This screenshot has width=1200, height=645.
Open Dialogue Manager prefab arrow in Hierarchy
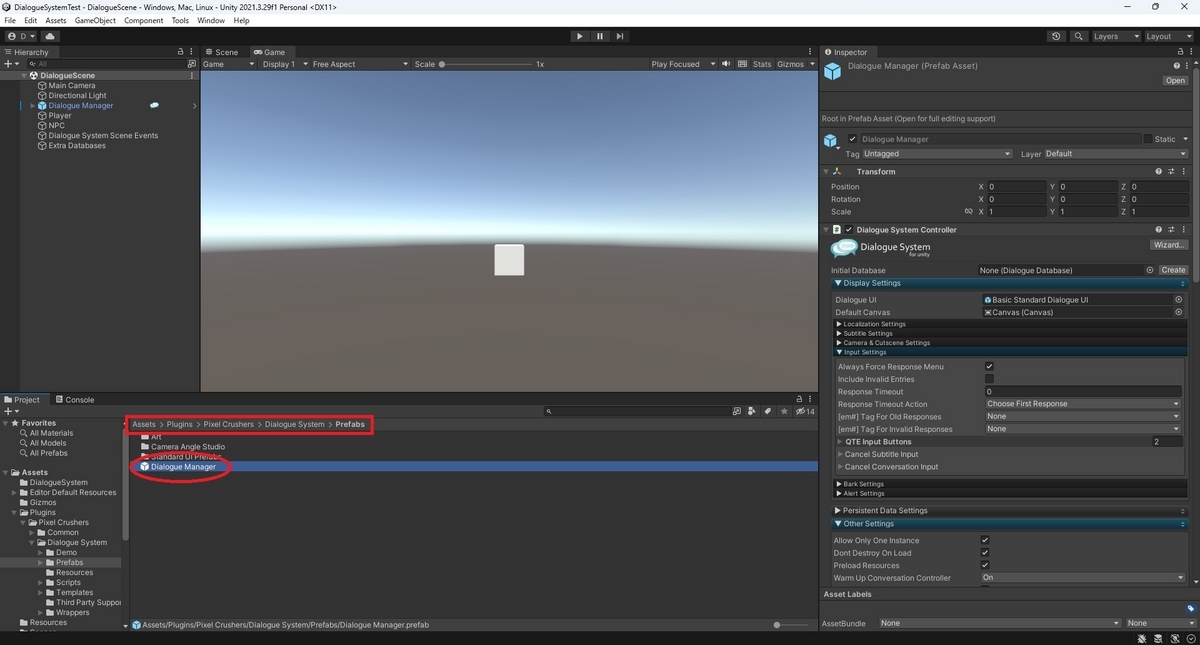[194, 105]
